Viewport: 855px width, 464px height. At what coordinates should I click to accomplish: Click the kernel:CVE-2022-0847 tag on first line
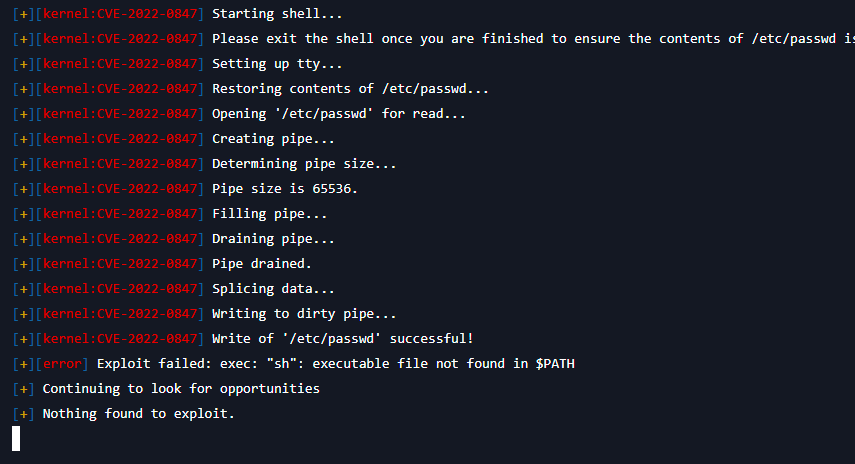pos(120,14)
